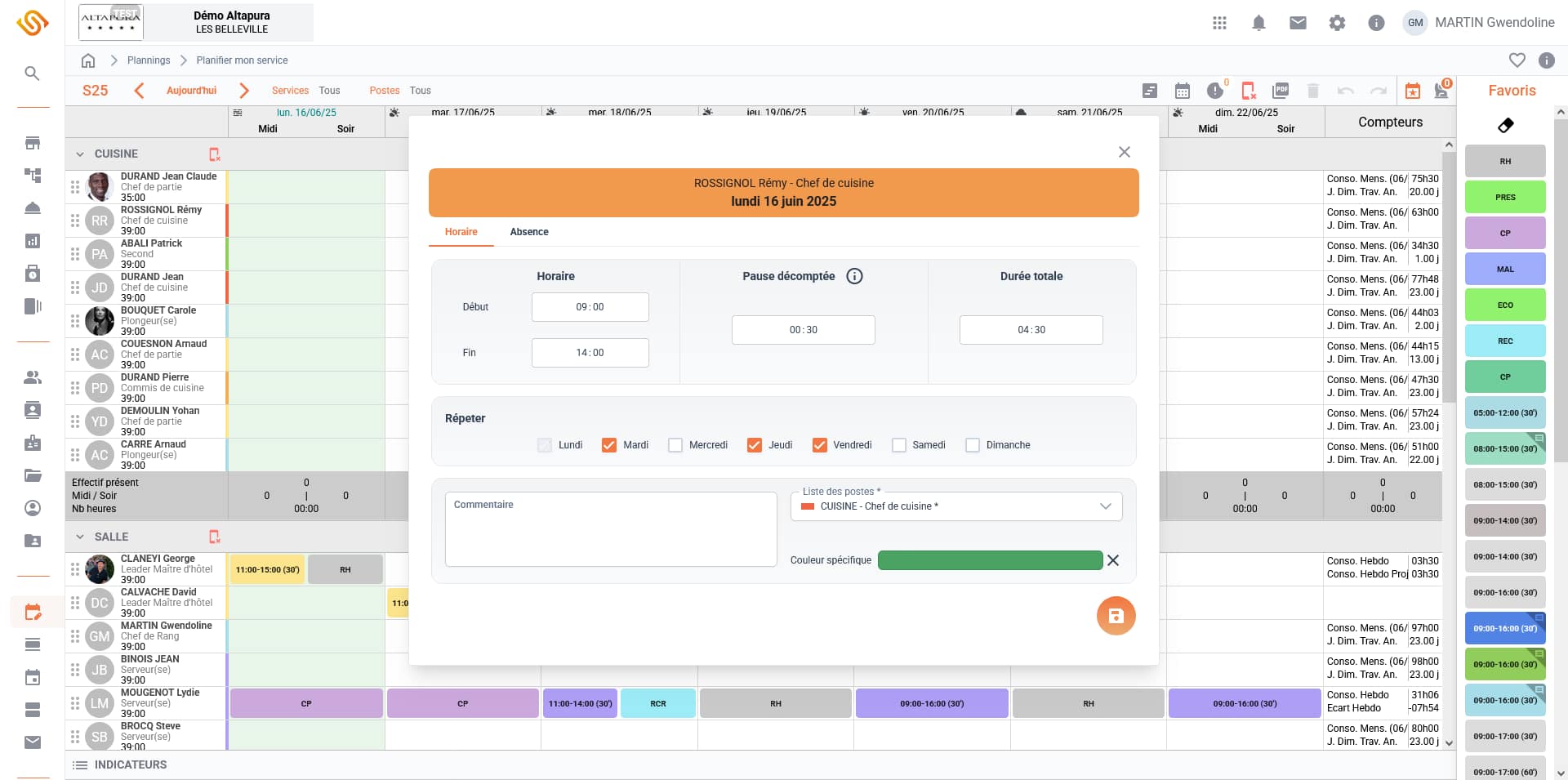Uncheck the Mardi repeat checkbox
The width and height of the screenshot is (1568, 780).
(x=609, y=445)
